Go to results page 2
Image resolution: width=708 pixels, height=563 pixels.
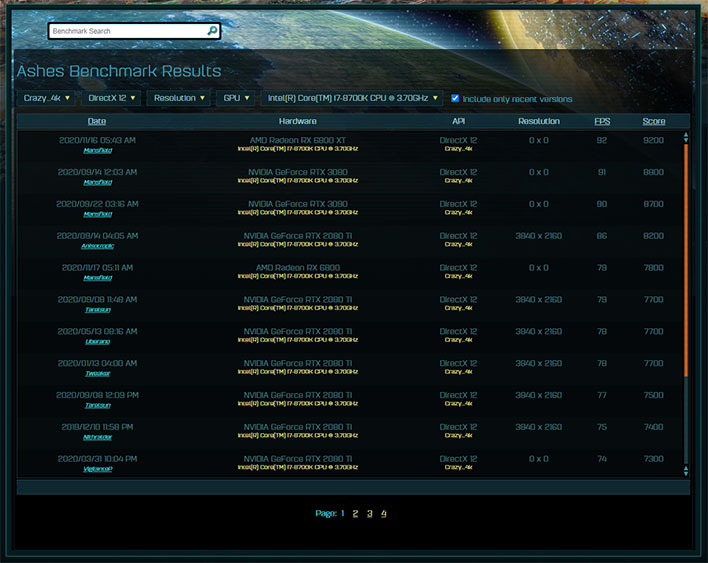point(355,513)
